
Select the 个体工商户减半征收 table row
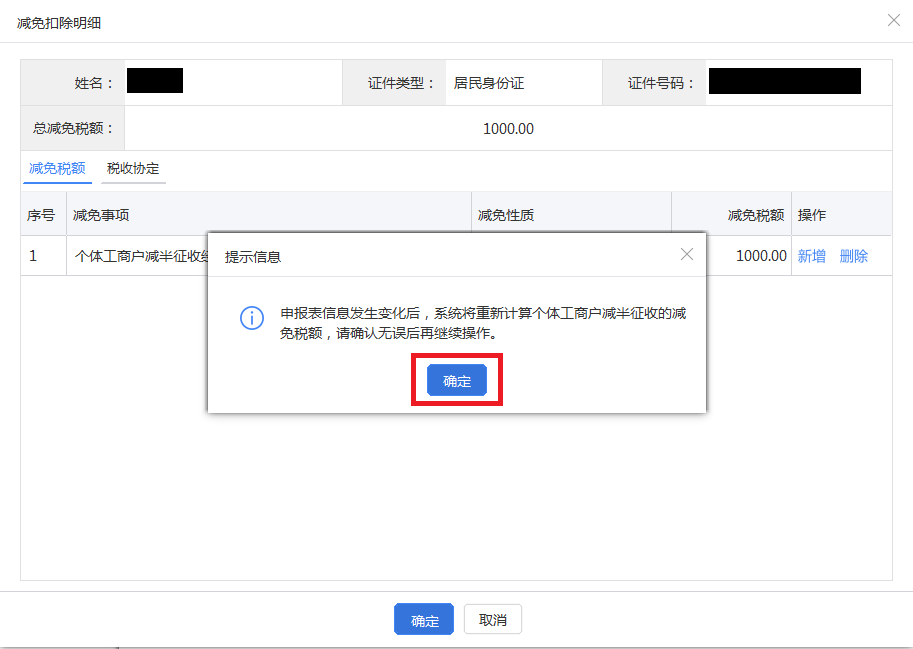(130, 256)
